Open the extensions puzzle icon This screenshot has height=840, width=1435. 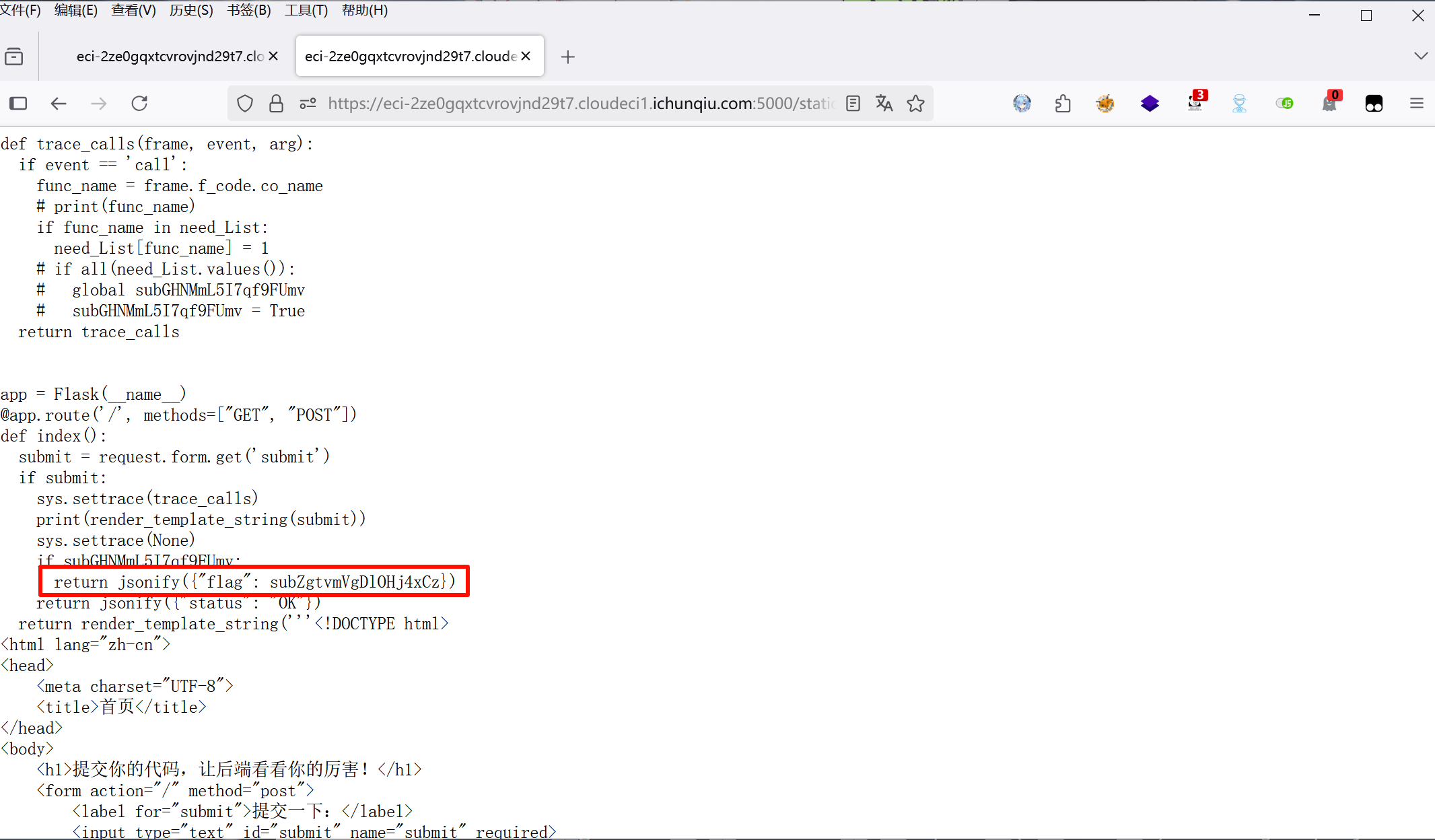[x=1063, y=103]
